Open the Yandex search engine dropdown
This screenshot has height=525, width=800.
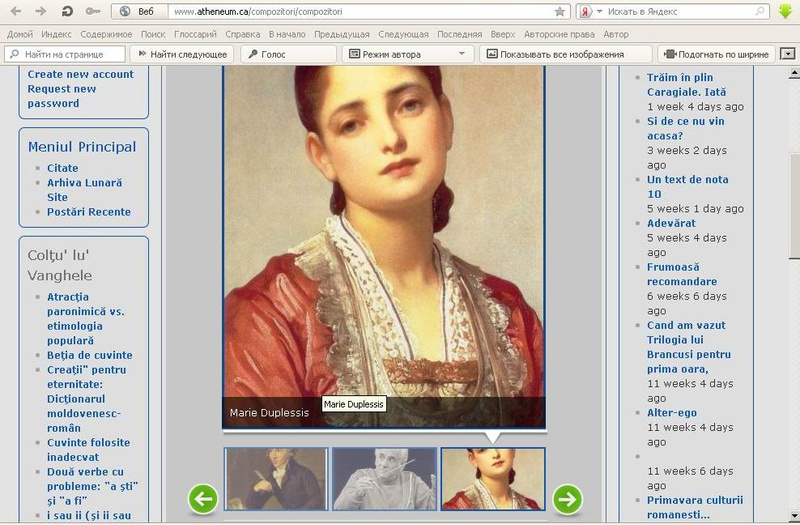pos(598,12)
